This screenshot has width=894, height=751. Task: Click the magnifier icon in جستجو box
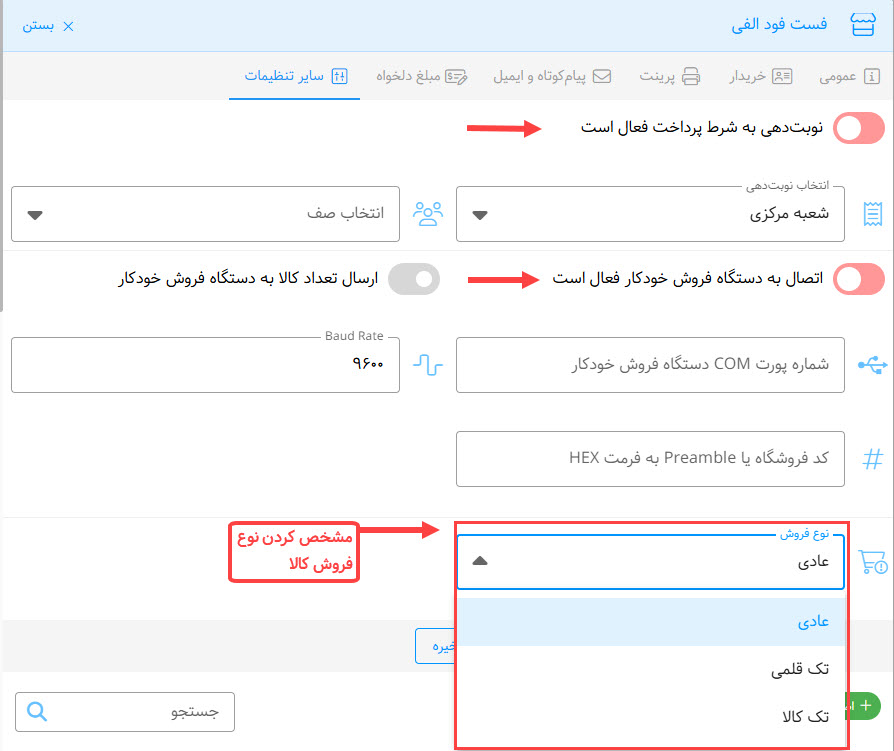point(38,712)
